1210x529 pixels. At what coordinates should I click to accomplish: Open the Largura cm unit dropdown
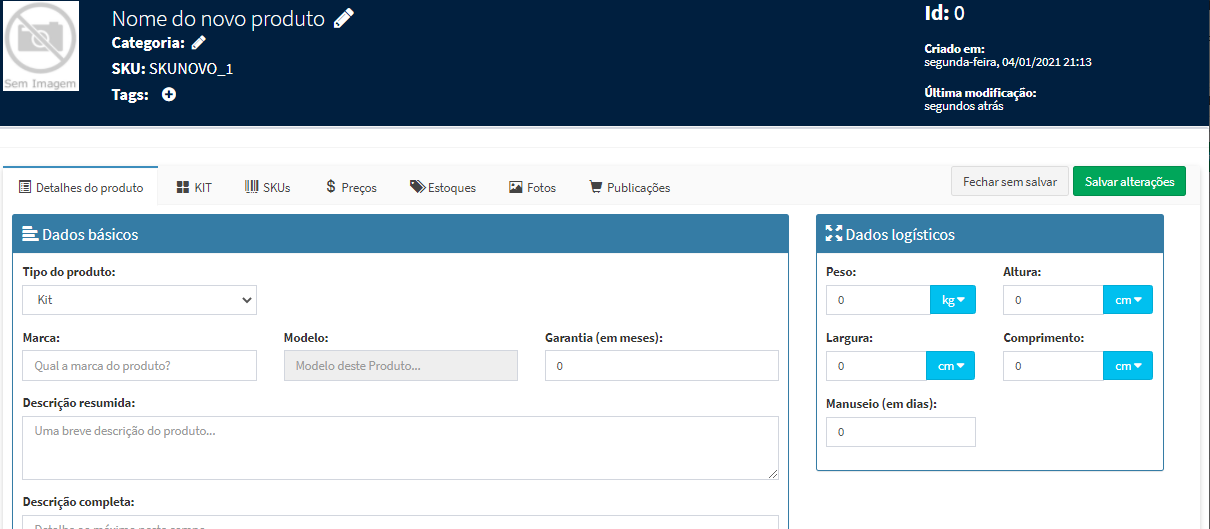[951, 366]
